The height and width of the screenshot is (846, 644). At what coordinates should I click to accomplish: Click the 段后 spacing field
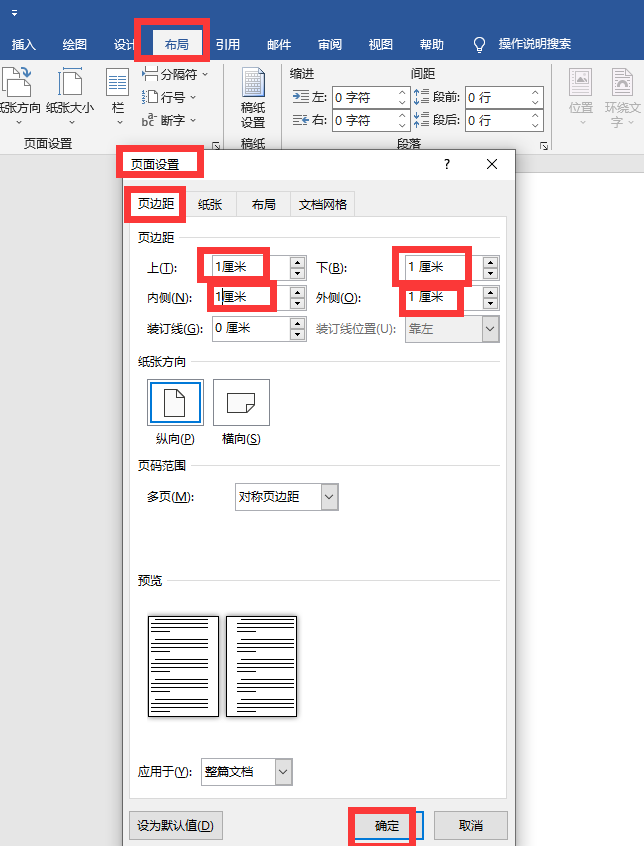click(x=504, y=120)
